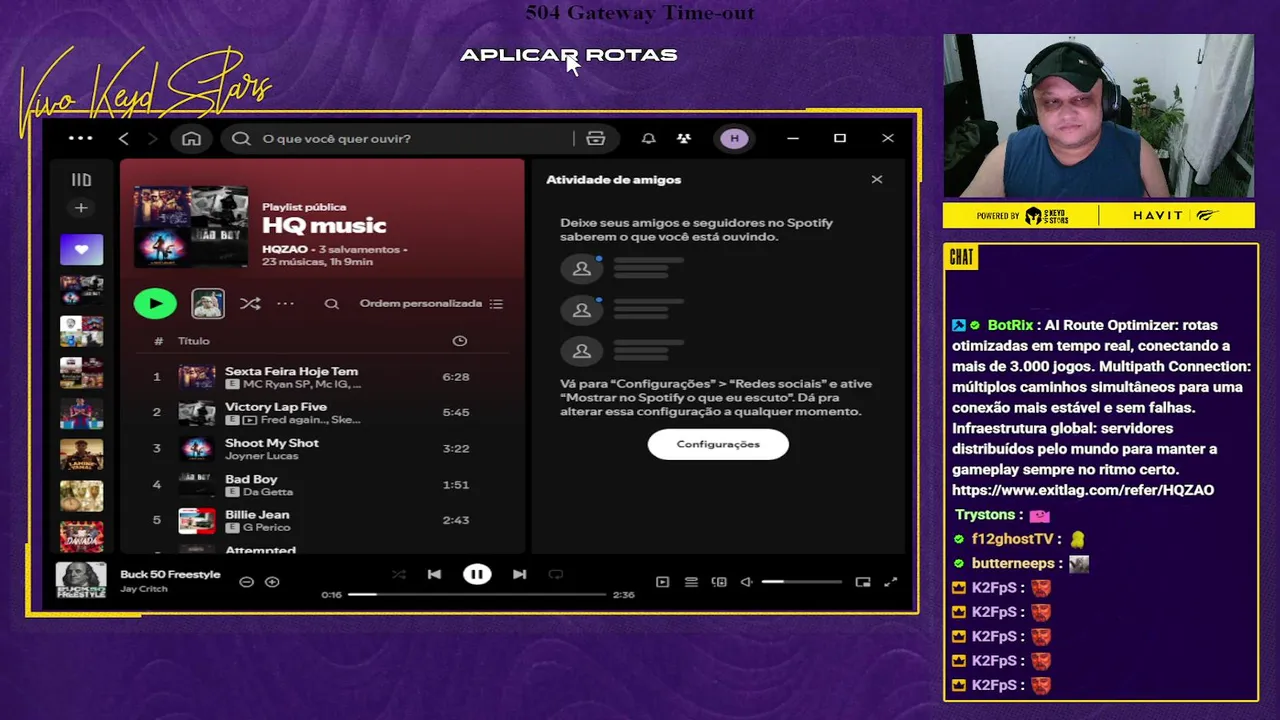Open artist Joyner Lucas link
Image resolution: width=1280 pixels, height=720 pixels.
tap(262, 456)
